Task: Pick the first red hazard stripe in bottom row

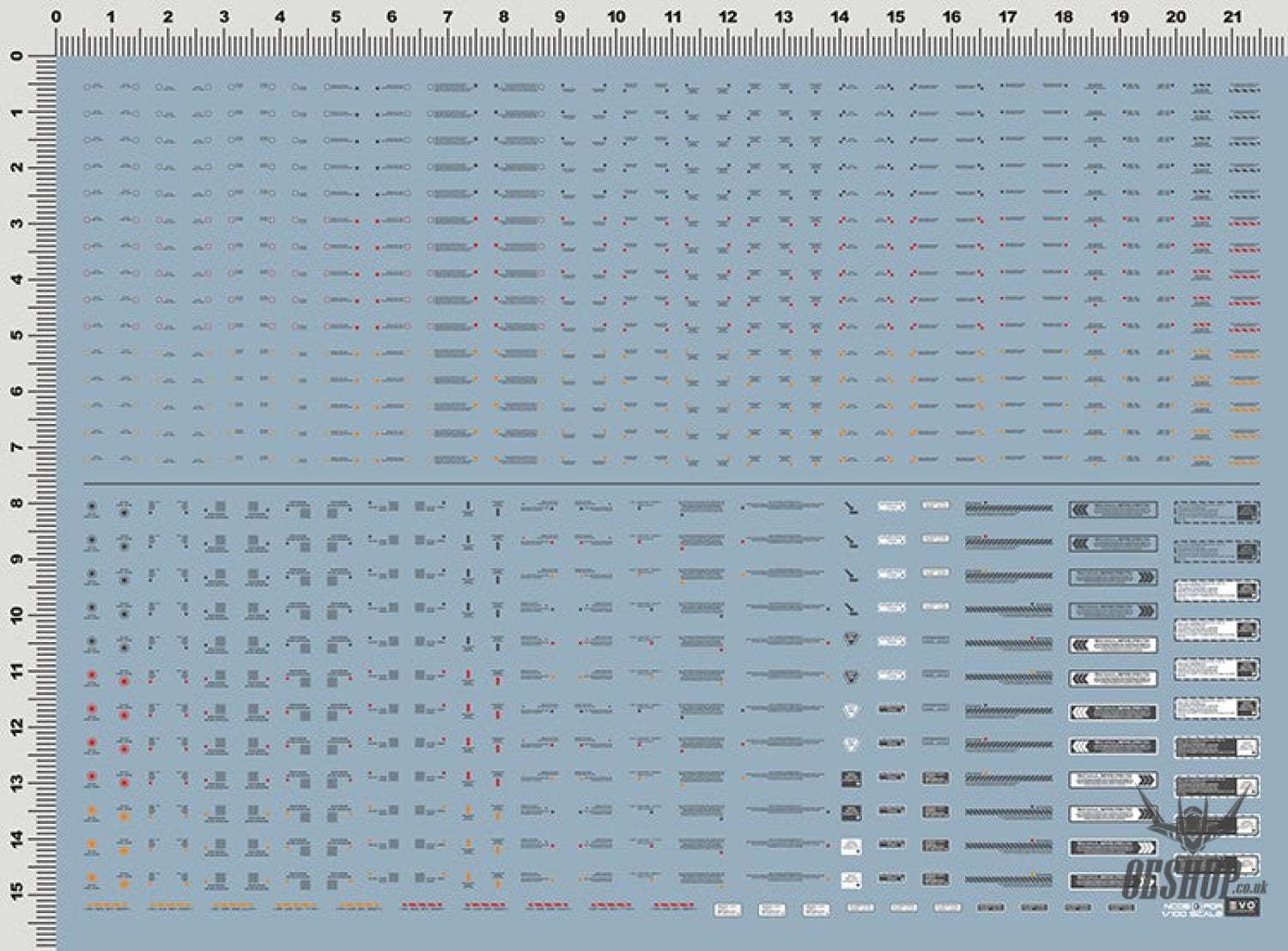Action: [x=422, y=906]
